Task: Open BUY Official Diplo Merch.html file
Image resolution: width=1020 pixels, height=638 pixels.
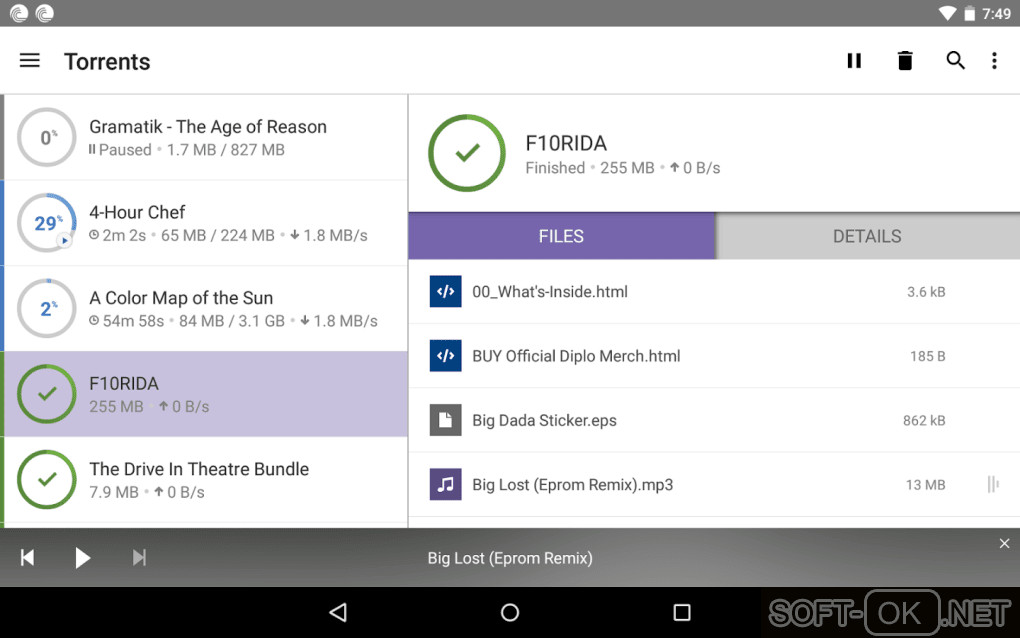Action: (576, 356)
